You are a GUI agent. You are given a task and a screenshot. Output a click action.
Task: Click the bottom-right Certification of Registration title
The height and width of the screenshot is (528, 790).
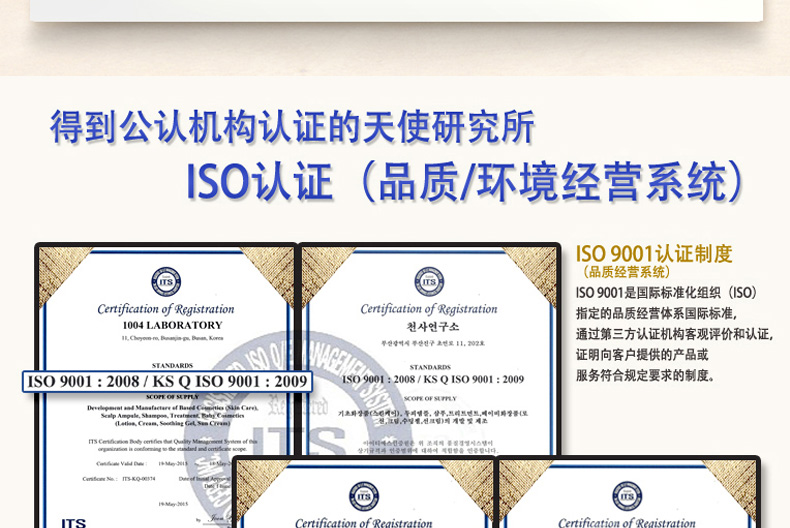[x=627, y=522]
